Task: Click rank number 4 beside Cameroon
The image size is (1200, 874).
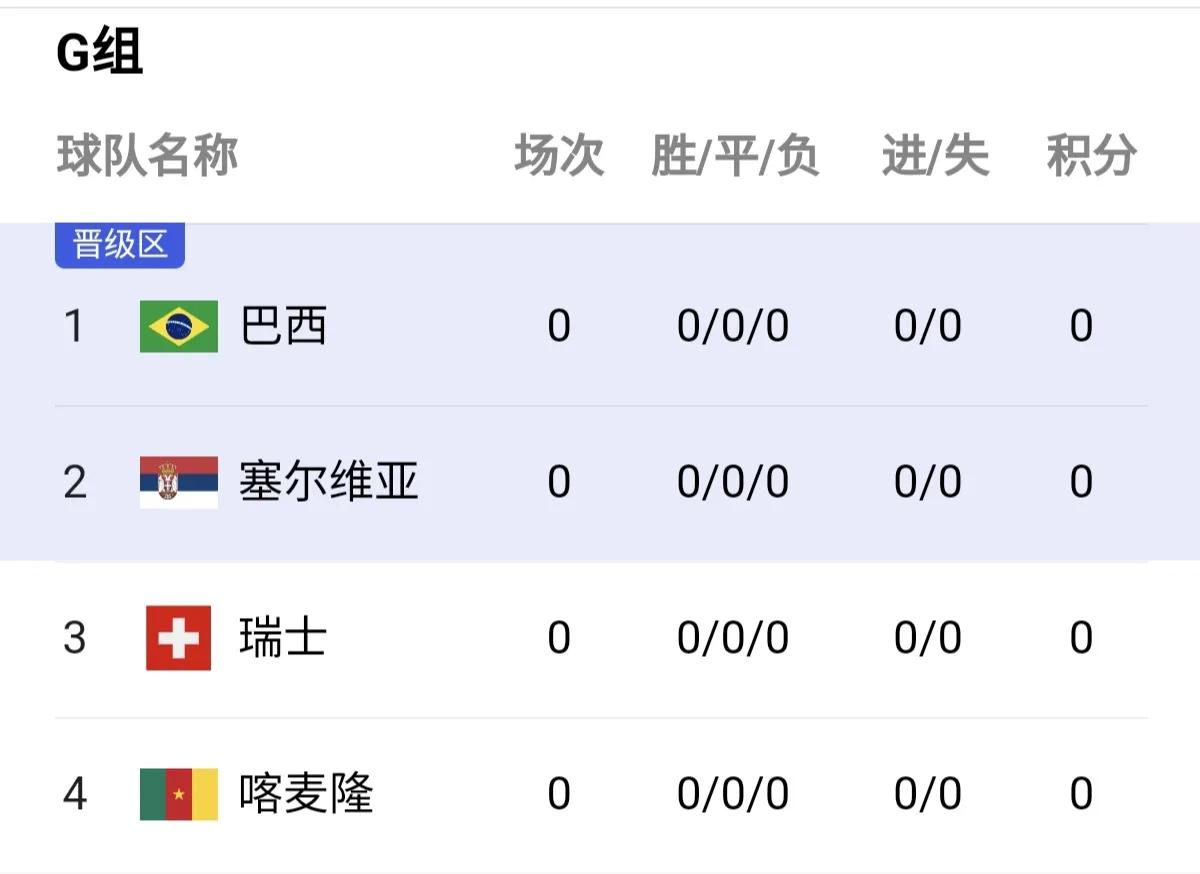Action: click(76, 794)
